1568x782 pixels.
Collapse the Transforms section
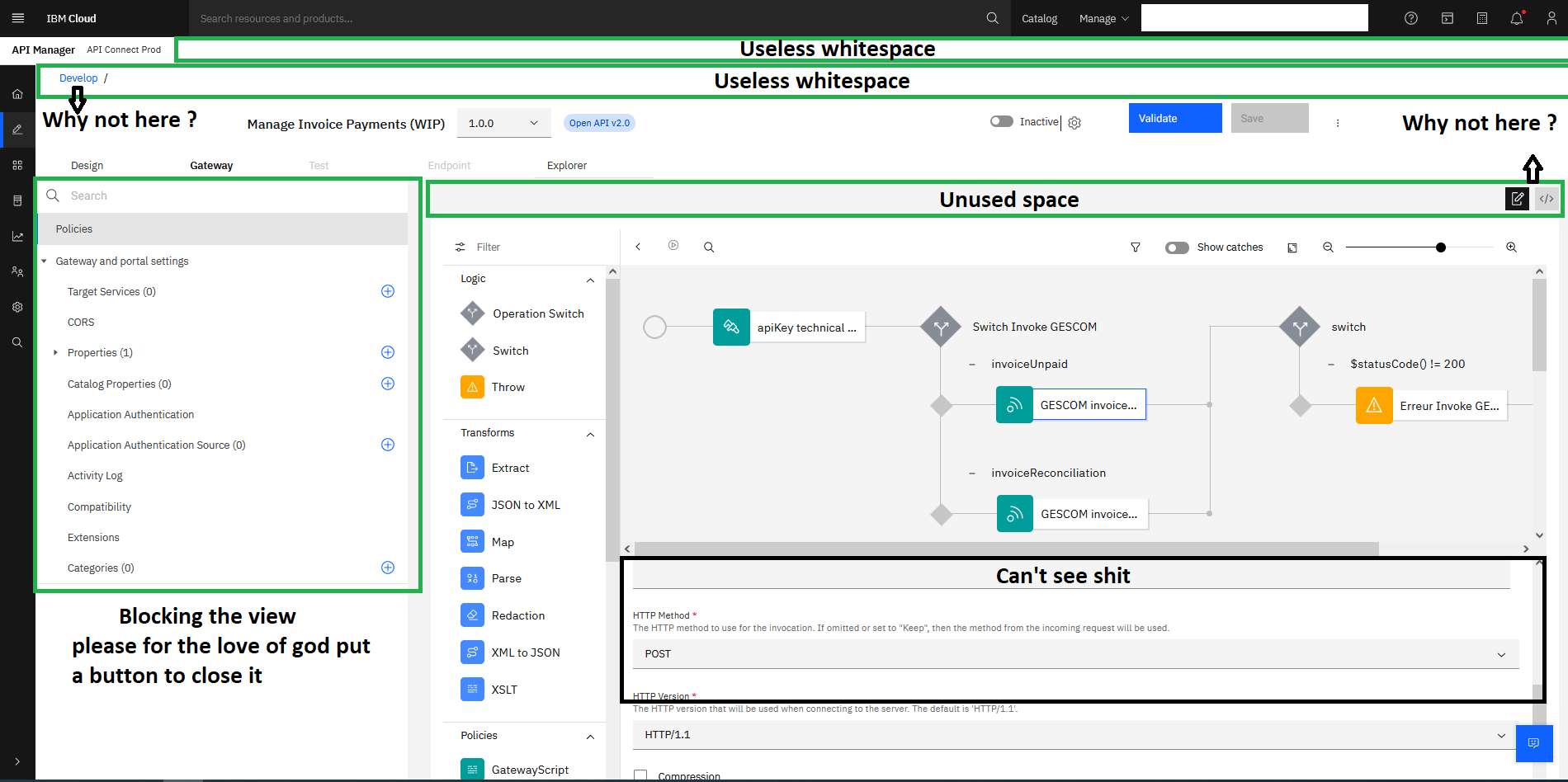pos(590,434)
